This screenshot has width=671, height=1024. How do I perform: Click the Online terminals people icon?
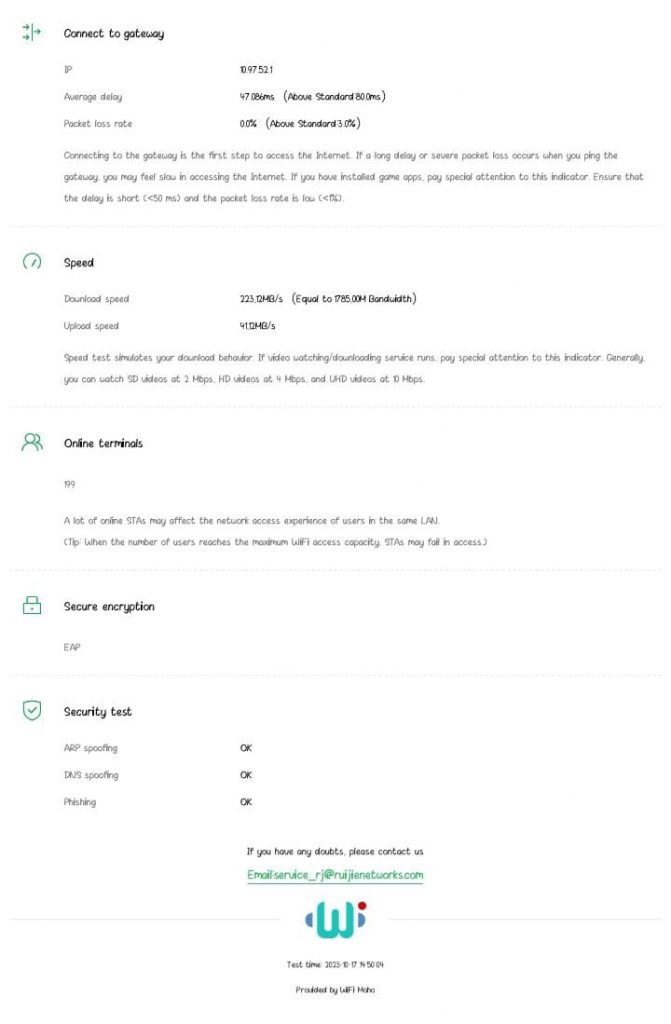(x=32, y=442)
